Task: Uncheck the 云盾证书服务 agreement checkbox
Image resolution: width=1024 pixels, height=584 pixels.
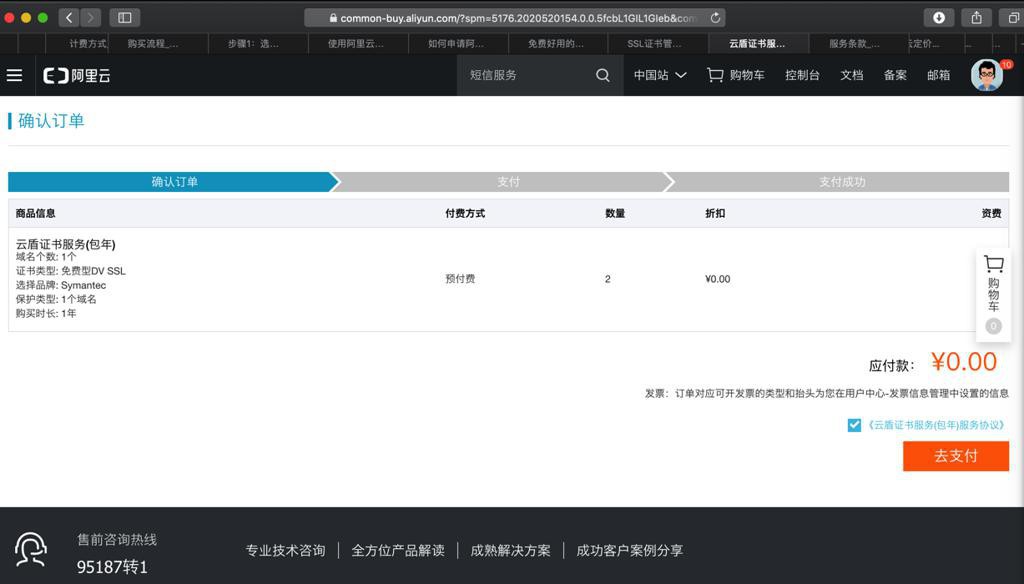Action: [854, 425]
